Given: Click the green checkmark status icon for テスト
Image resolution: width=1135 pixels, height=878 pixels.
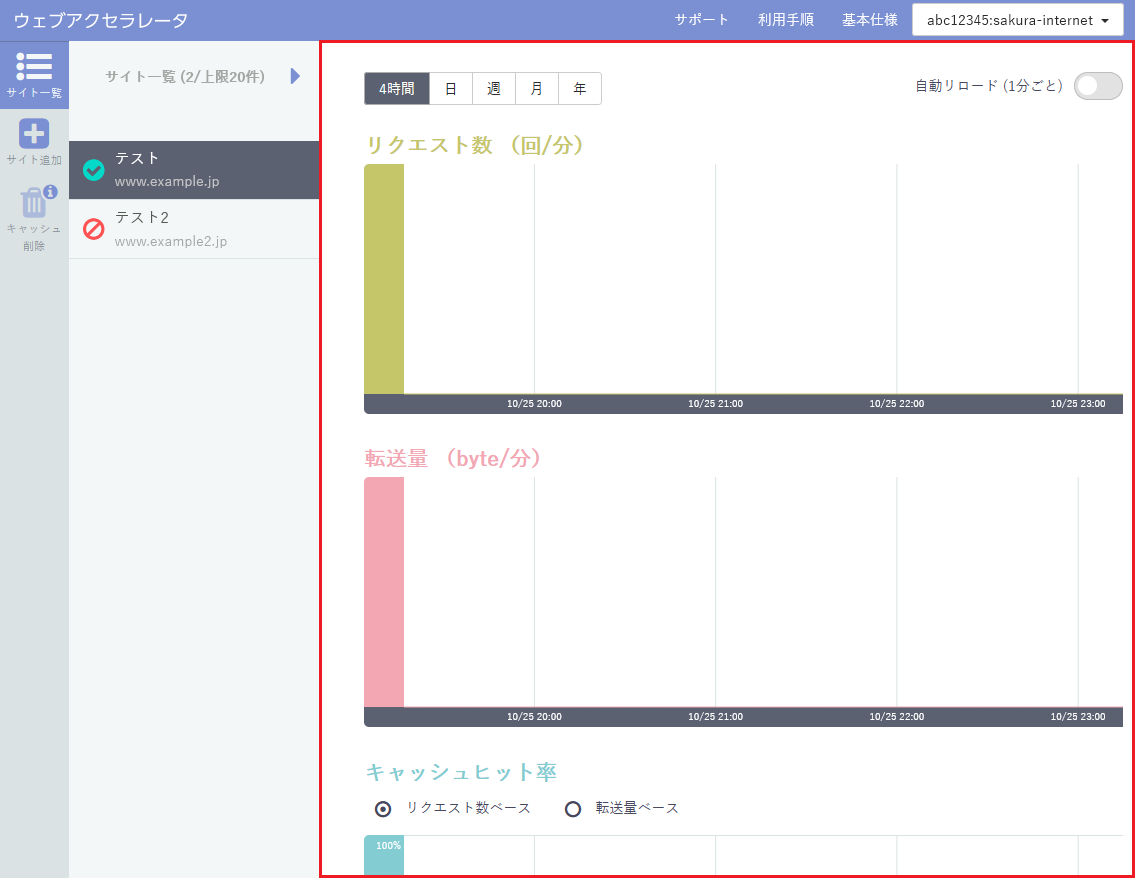Looking at the screenshot, I should point(94,170).
